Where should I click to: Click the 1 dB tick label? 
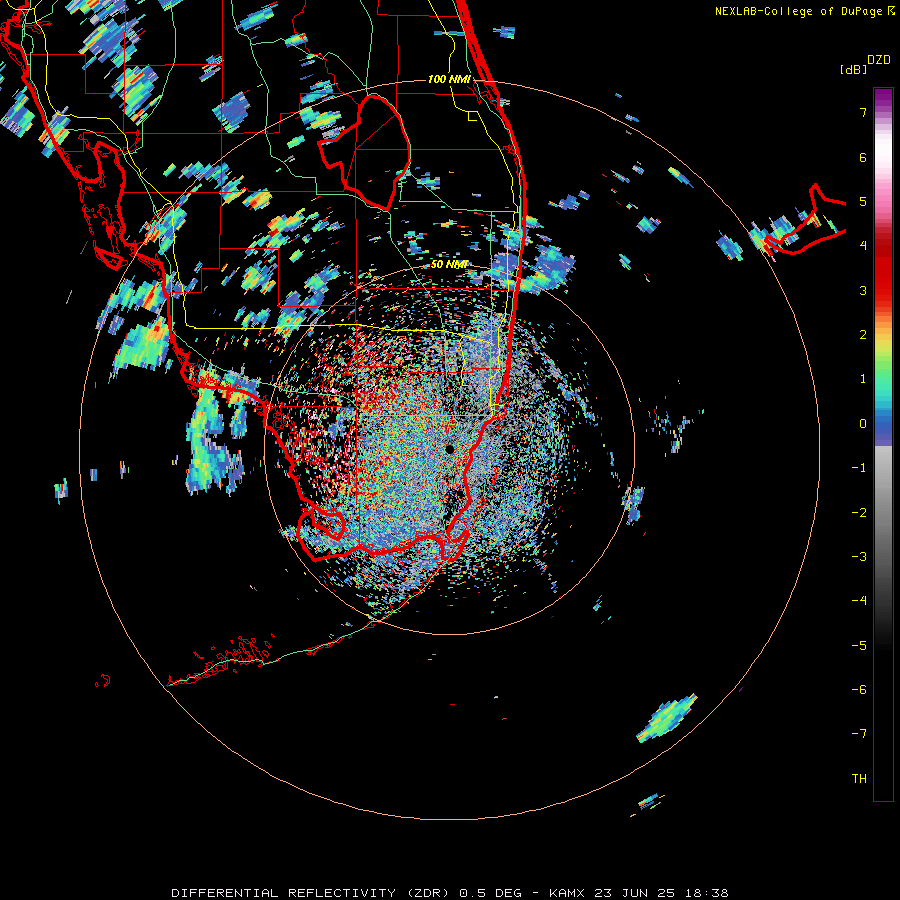click(x=863, y=379)
